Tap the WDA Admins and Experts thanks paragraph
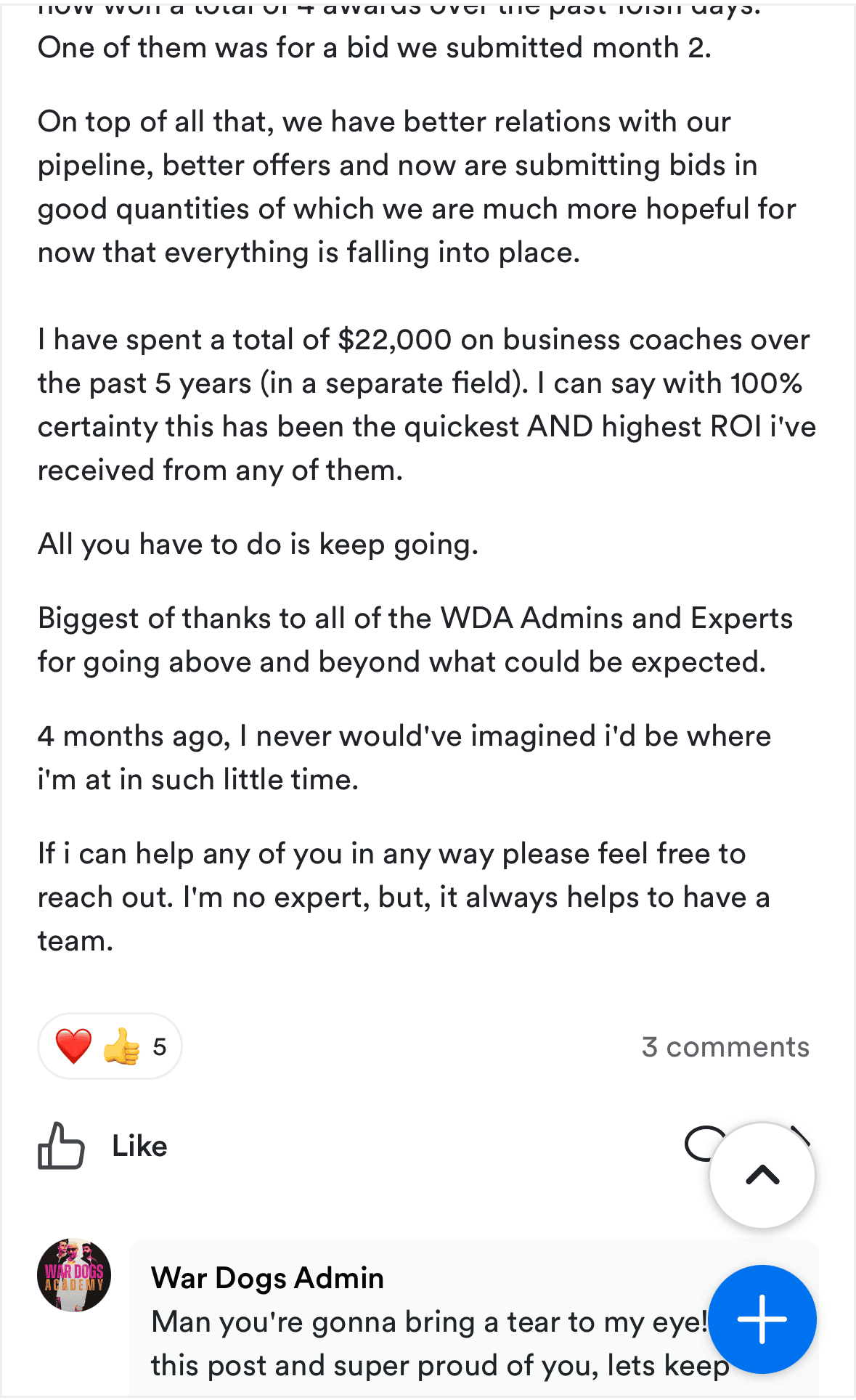The height and width of the screenshot is (1400, 856). [x=415, y=640]
